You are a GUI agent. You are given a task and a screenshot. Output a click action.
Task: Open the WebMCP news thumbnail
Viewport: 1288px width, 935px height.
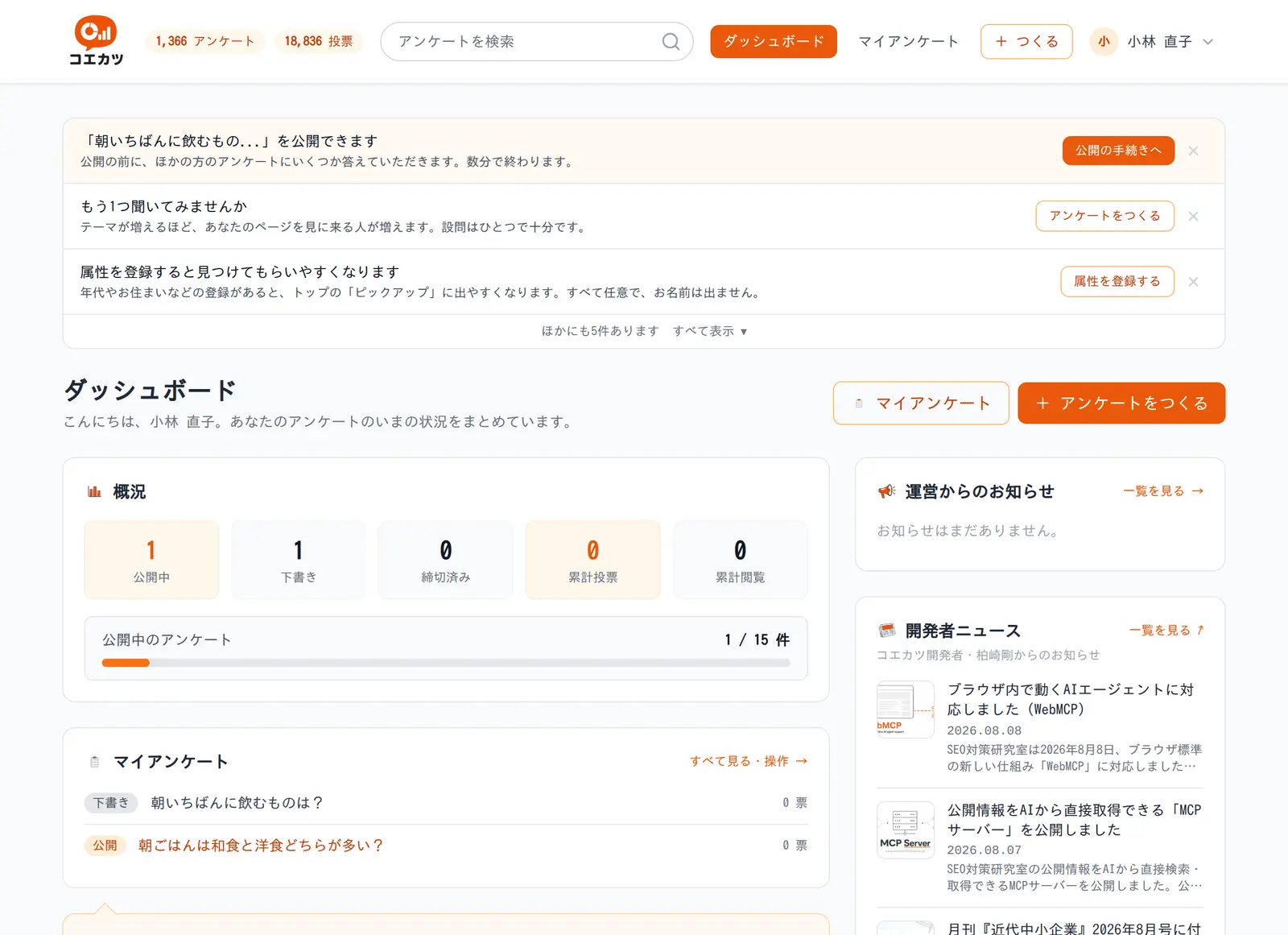tap(906, 710)
